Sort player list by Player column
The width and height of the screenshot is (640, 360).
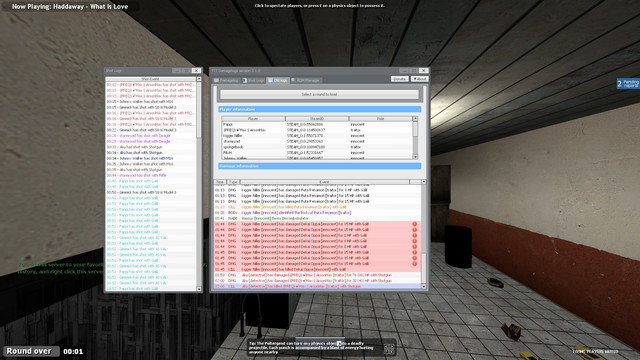point(253,119)
